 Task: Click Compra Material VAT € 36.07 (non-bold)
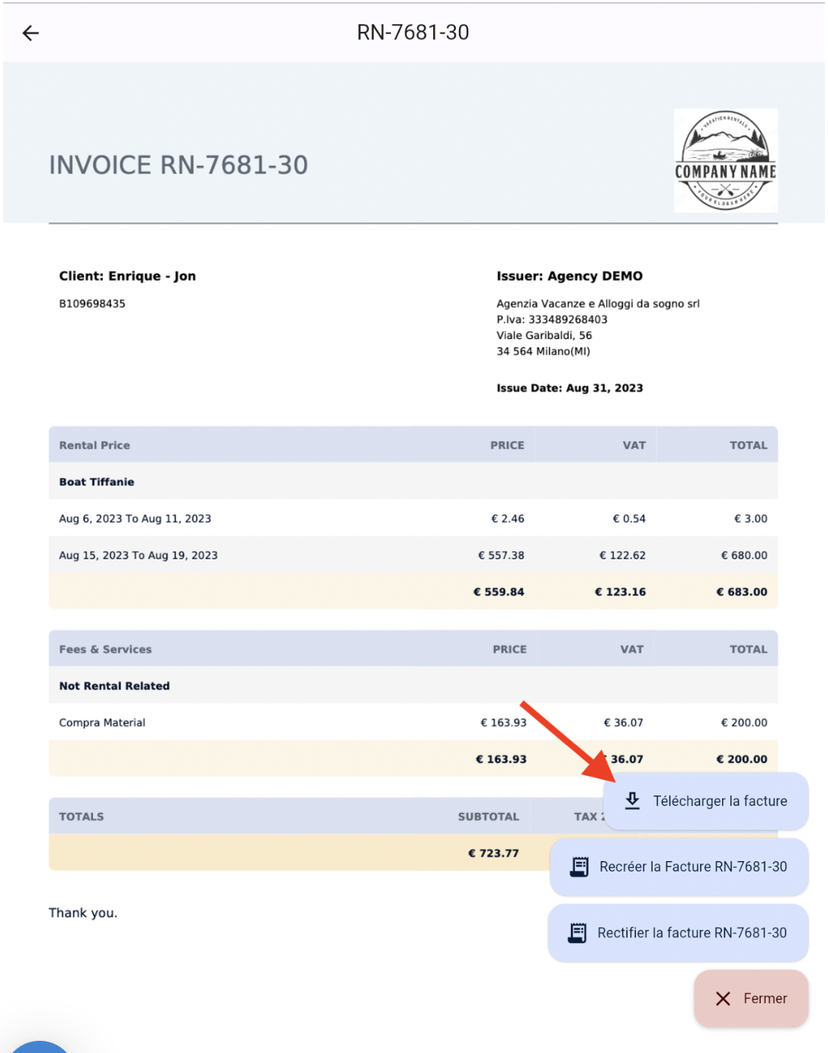coord(623,723)
